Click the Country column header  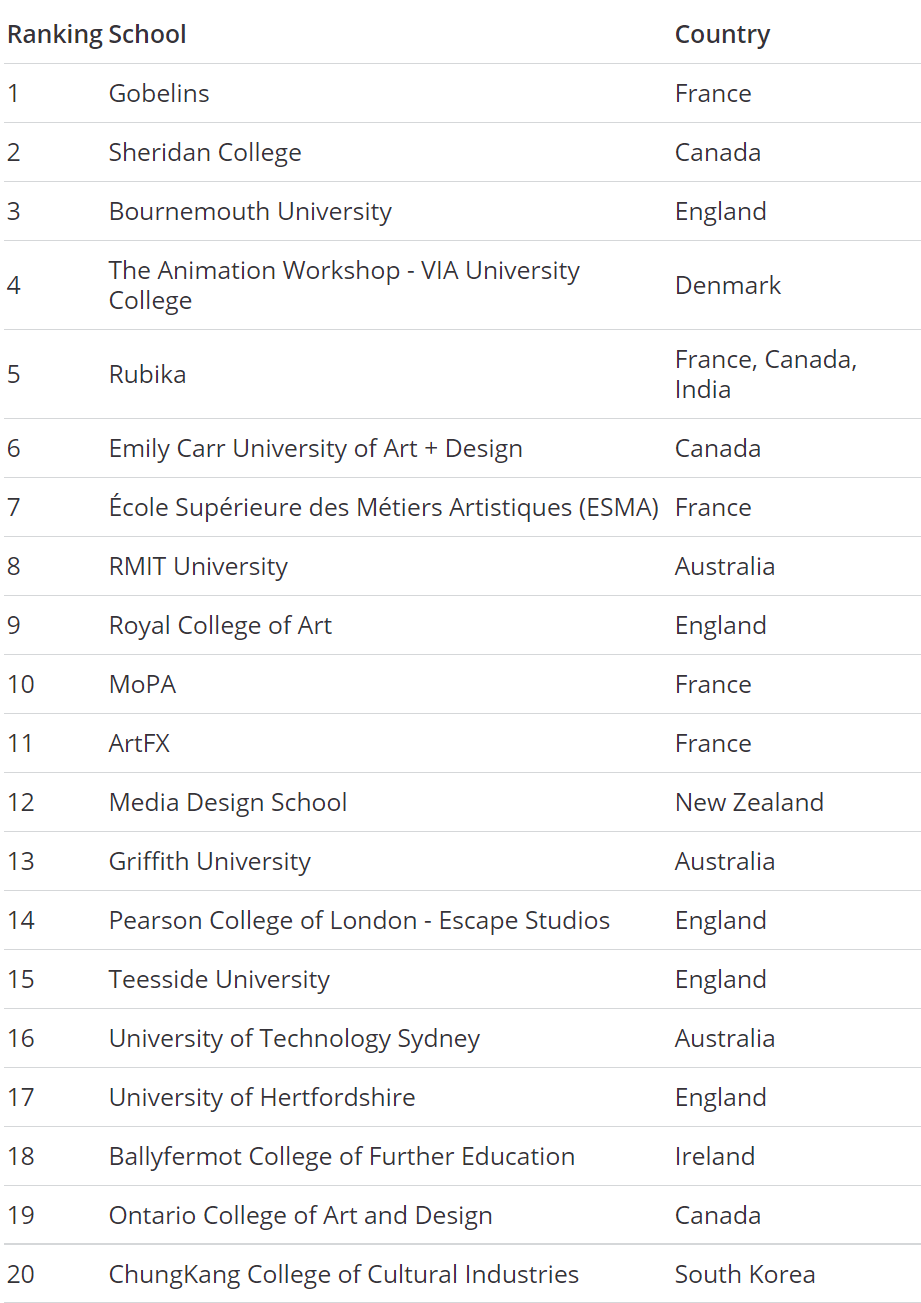tap(722, 34)
